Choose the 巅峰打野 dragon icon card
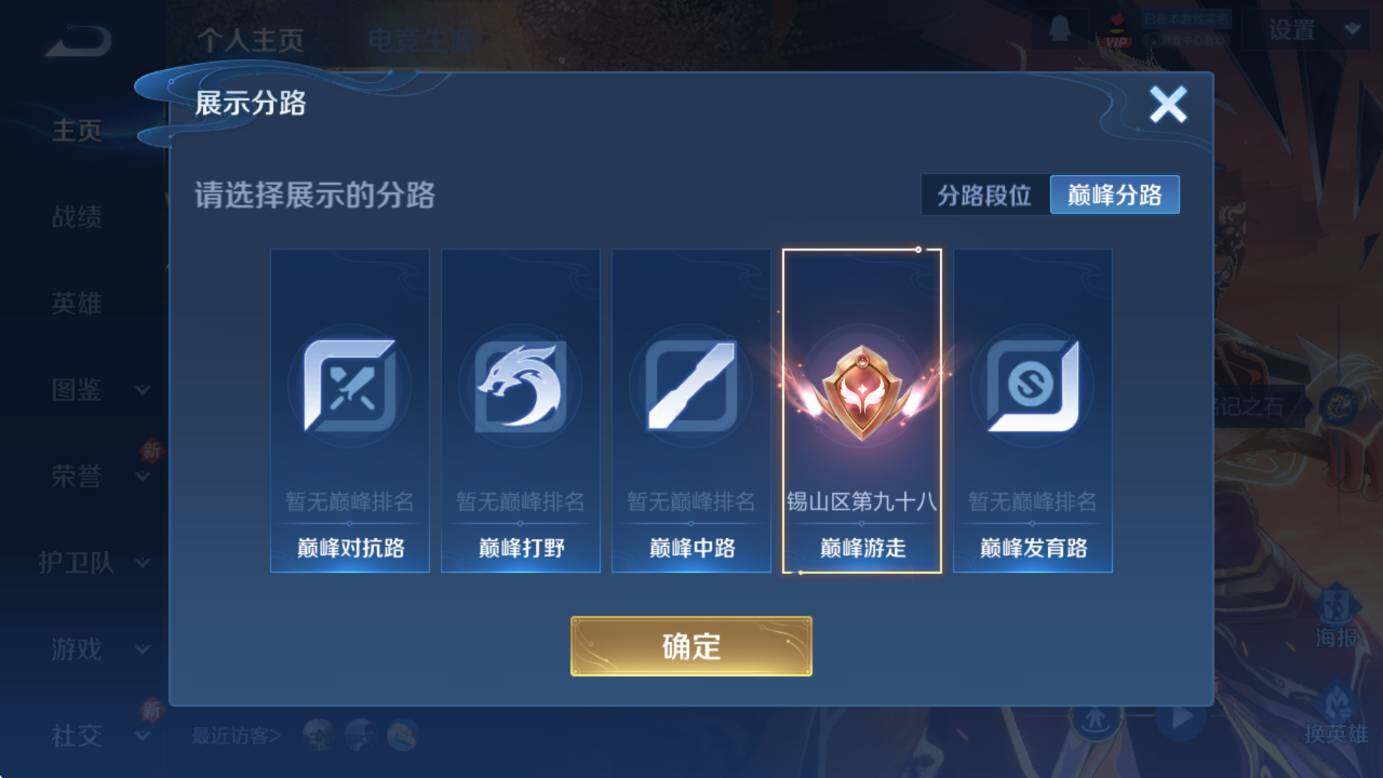This screenshot has width=1383, height=778. [x=521, y=411]
